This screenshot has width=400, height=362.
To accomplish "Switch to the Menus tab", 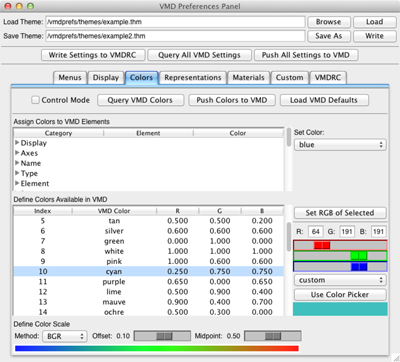I will (x=70, y=78).
